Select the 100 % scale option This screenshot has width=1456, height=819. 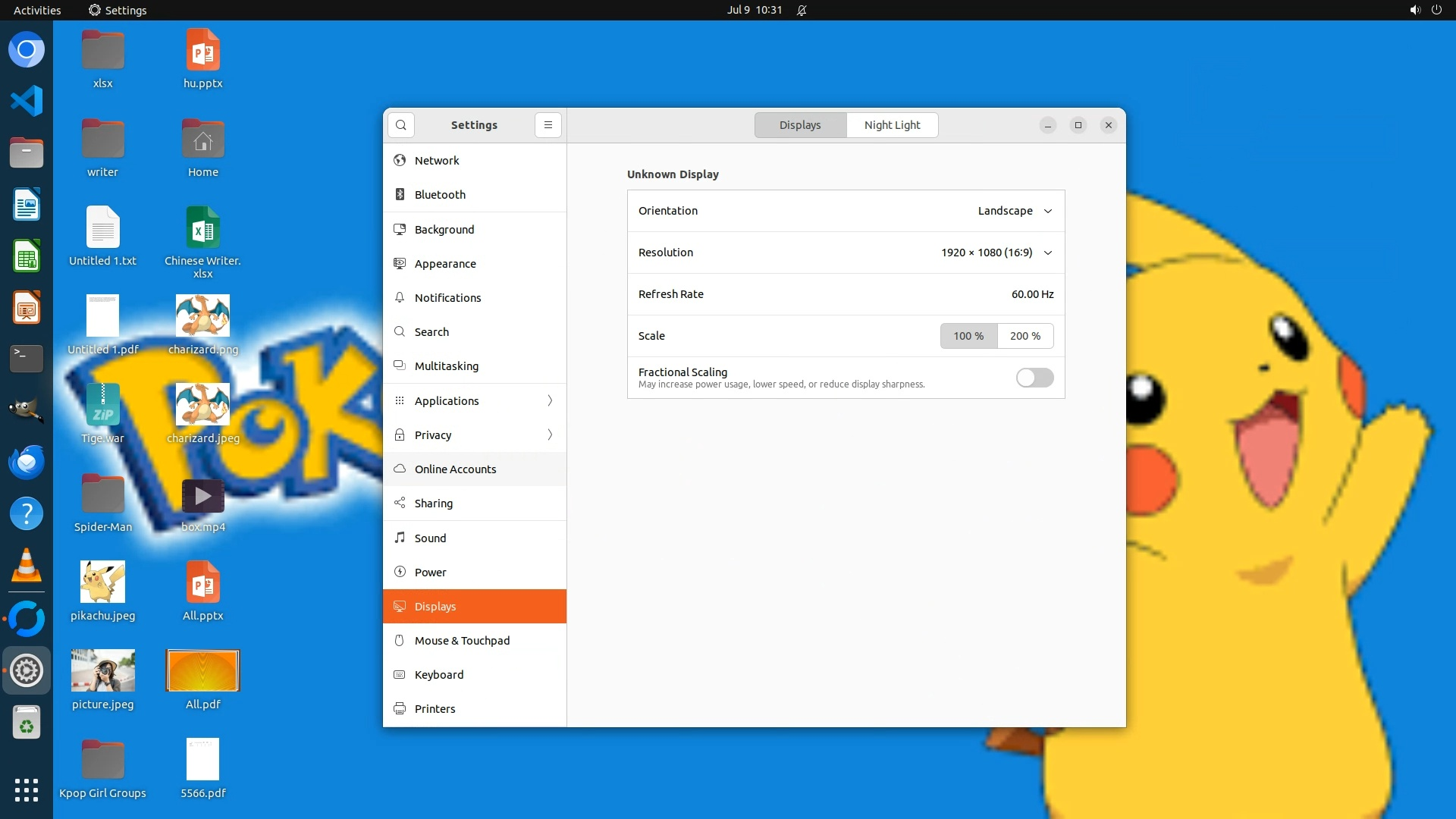pyautogui.click(x=968, y=336)
